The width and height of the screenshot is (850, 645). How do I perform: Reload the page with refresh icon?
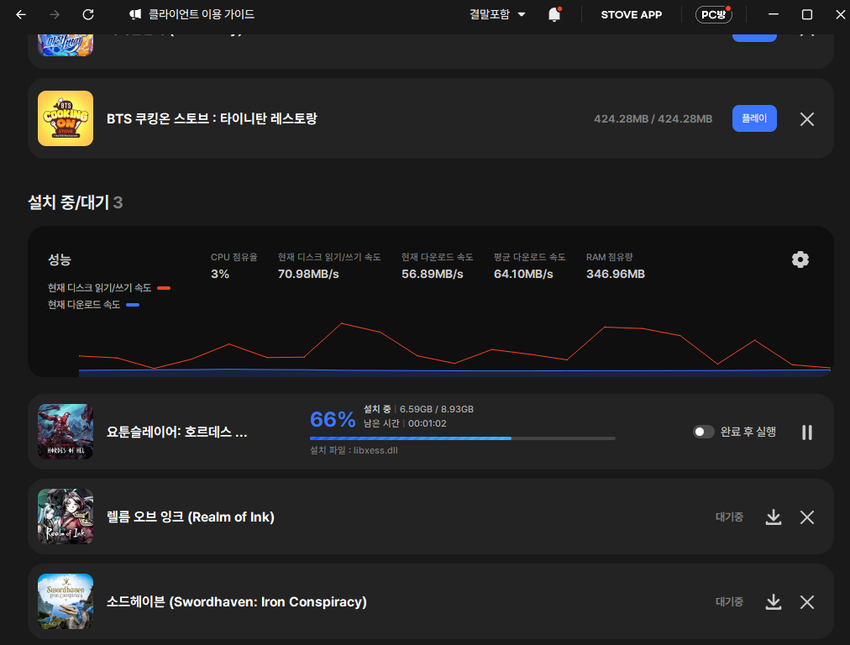(x=88, y=15)
